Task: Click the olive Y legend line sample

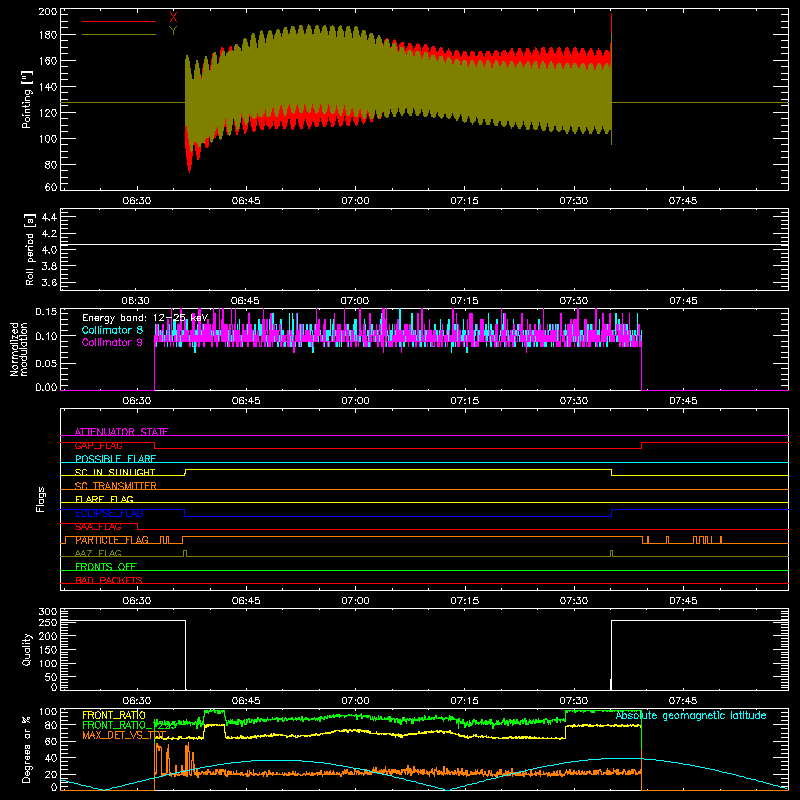Action: [119, 34]
